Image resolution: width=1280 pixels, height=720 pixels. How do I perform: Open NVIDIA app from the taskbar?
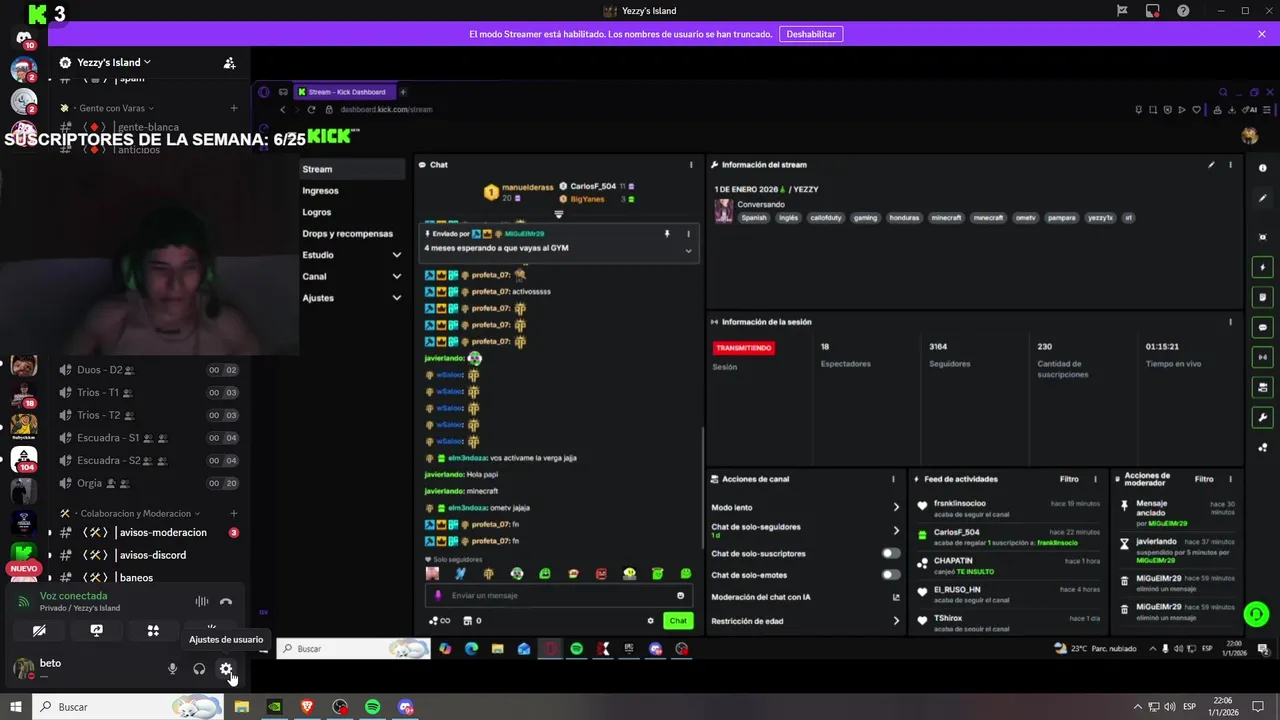pyautogui.click(x=274, y=707)
